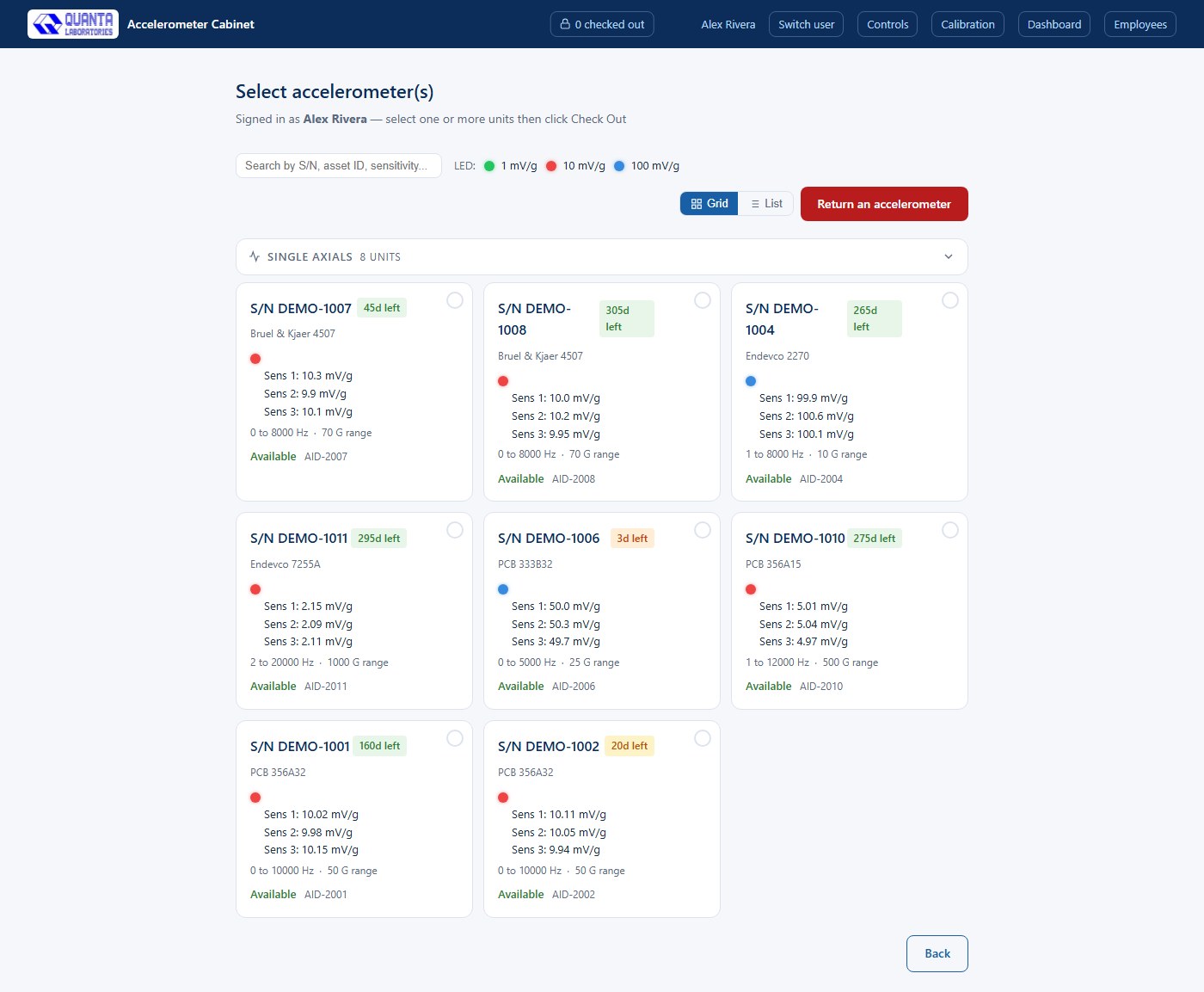The width and height of the screenshot is (1204, 992).
Task: Click the AID-2001 asset ID
Action: (326, 895)
